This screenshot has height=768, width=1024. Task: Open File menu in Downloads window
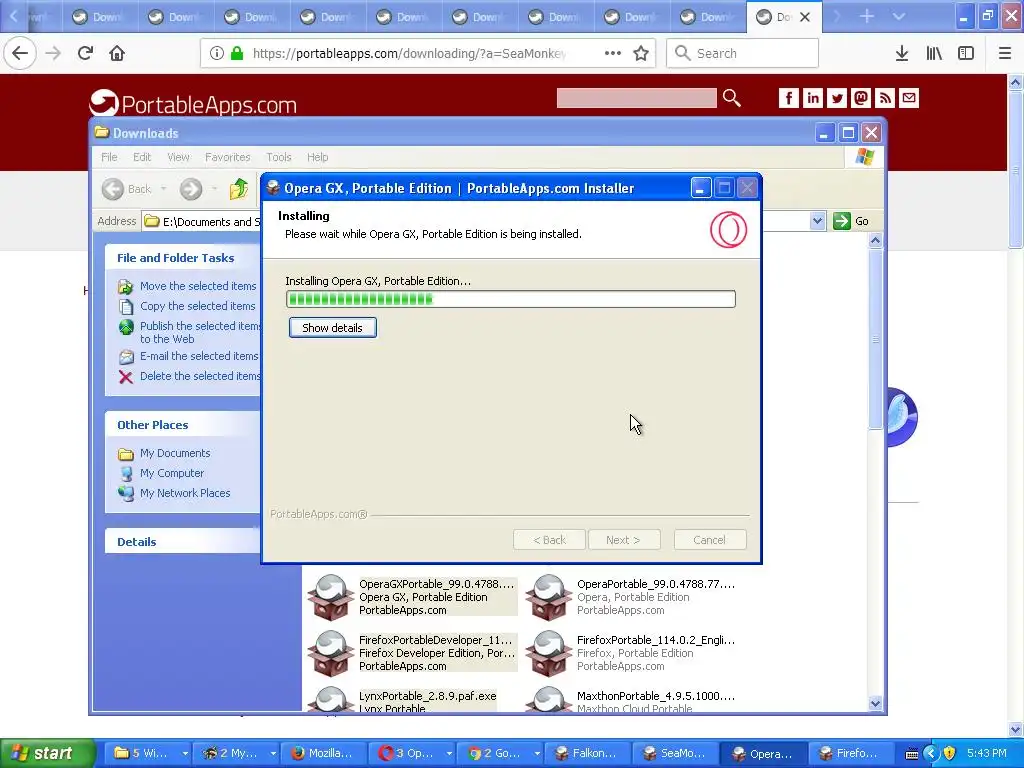point(109,157)
